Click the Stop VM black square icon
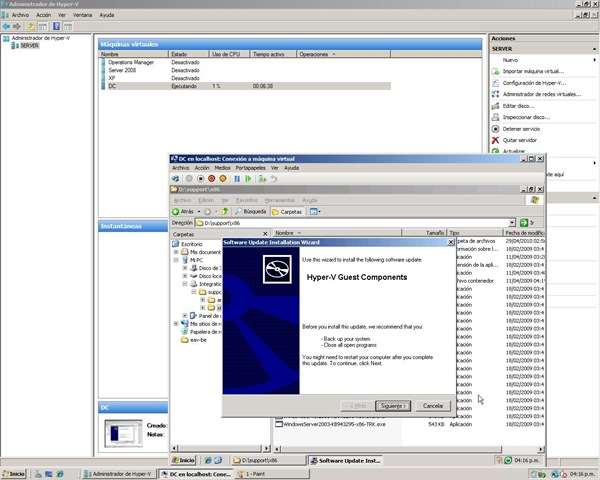This screenshot has width=600, height=480. click(x=200, y=179)
